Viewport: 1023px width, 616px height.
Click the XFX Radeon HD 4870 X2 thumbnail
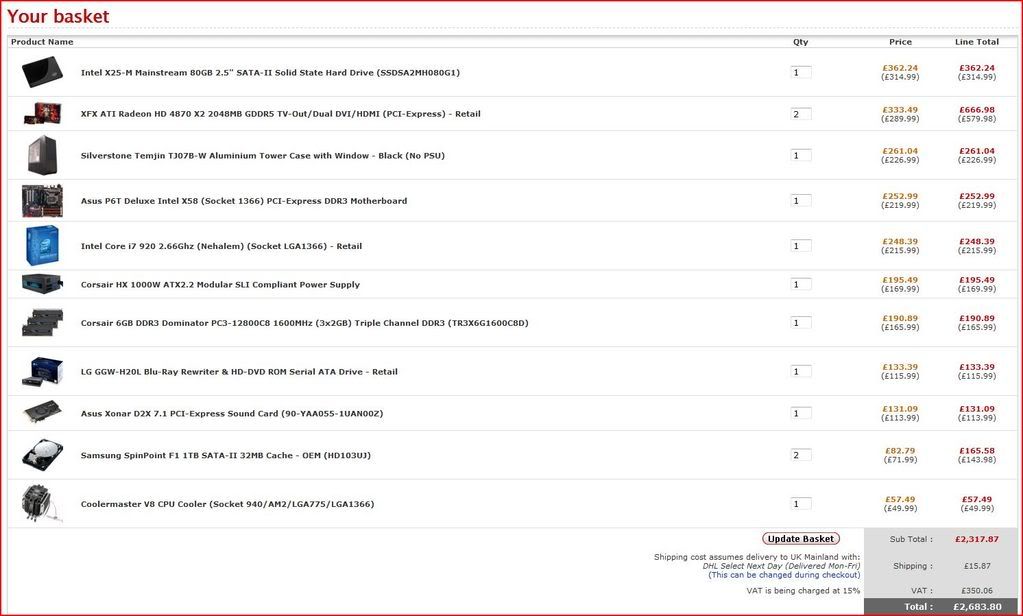click(x=42, y=114)
